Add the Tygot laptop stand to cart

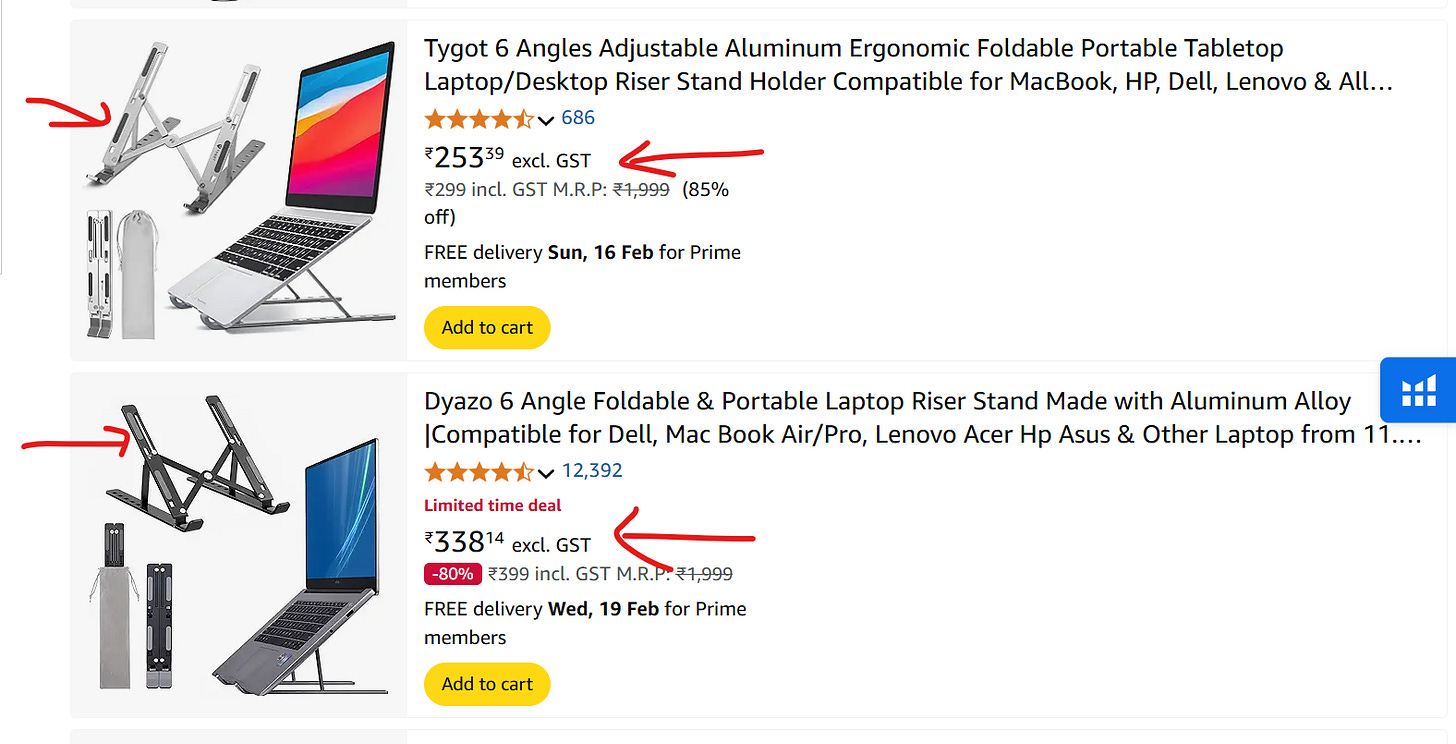[487, 327]
